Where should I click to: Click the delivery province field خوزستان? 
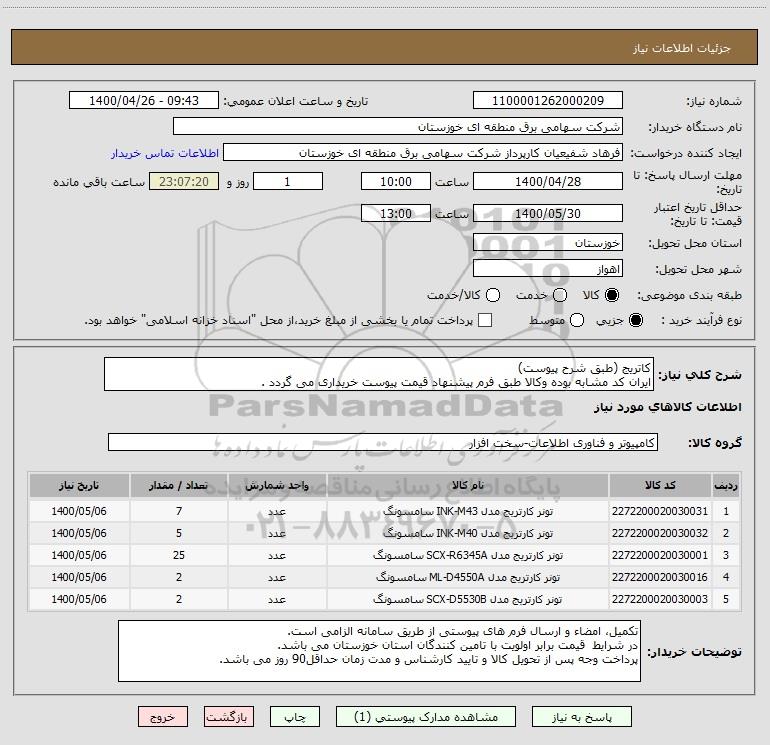tap(548, 243)
